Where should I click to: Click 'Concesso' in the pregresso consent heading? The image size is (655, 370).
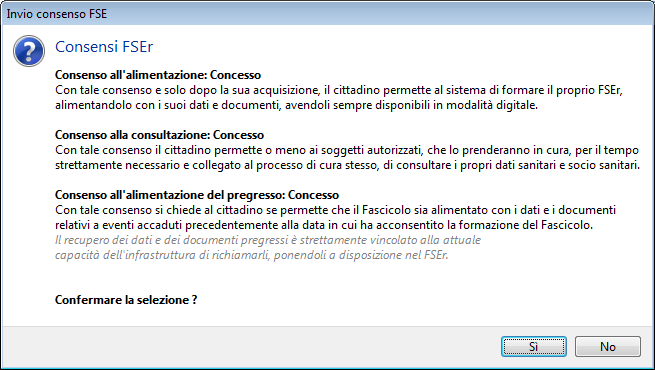click(313, 195)
